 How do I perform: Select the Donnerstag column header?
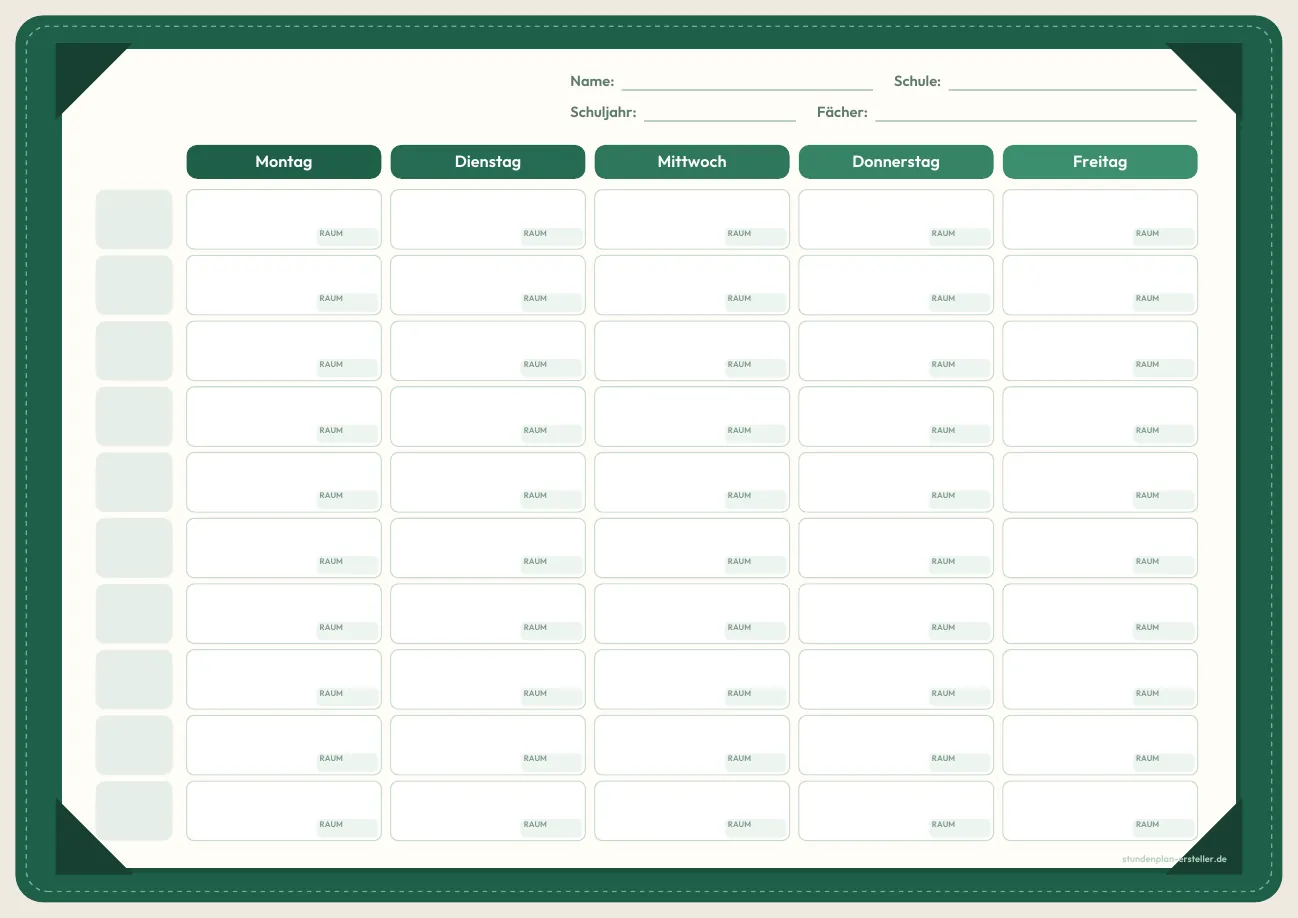tap(896, 162)
